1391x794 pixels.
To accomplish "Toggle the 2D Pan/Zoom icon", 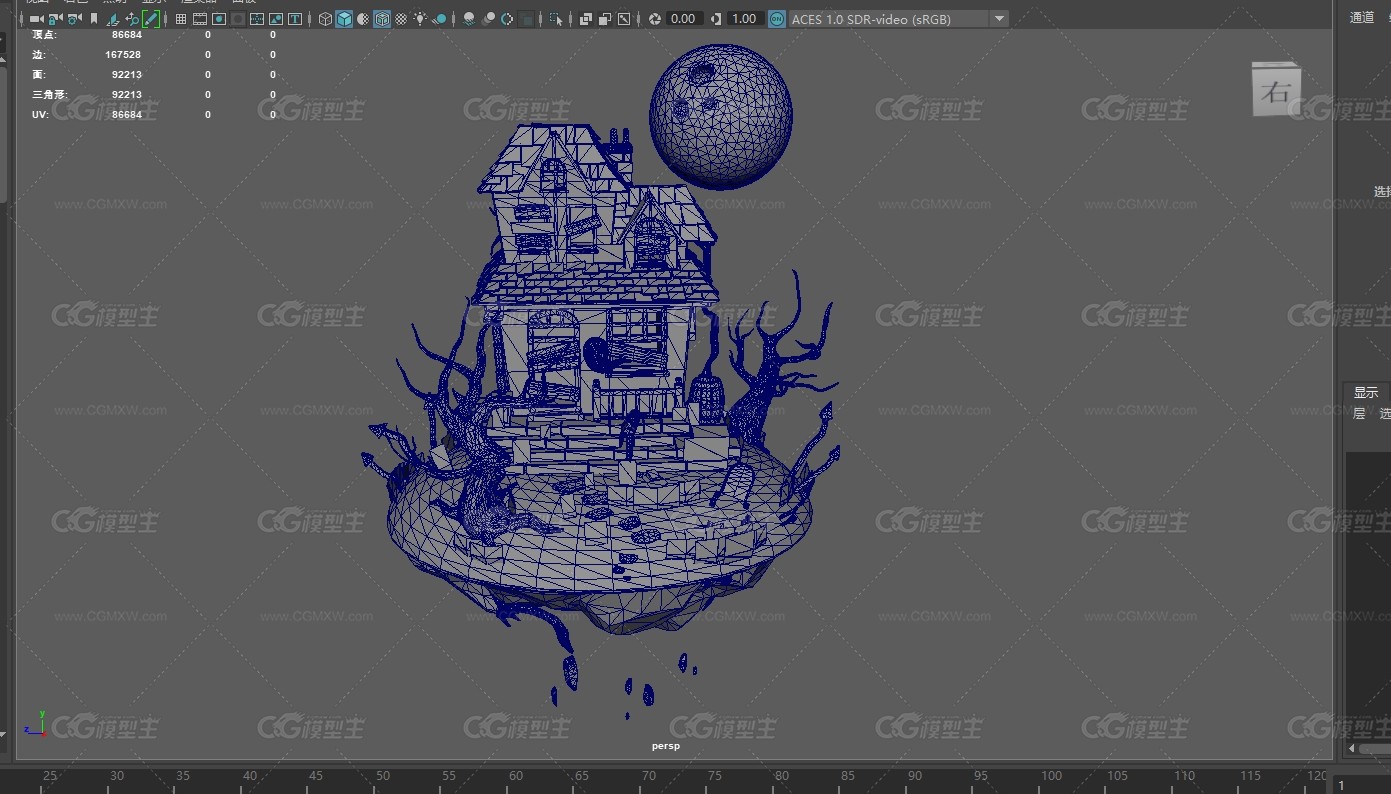I will [x=131, y=19].
